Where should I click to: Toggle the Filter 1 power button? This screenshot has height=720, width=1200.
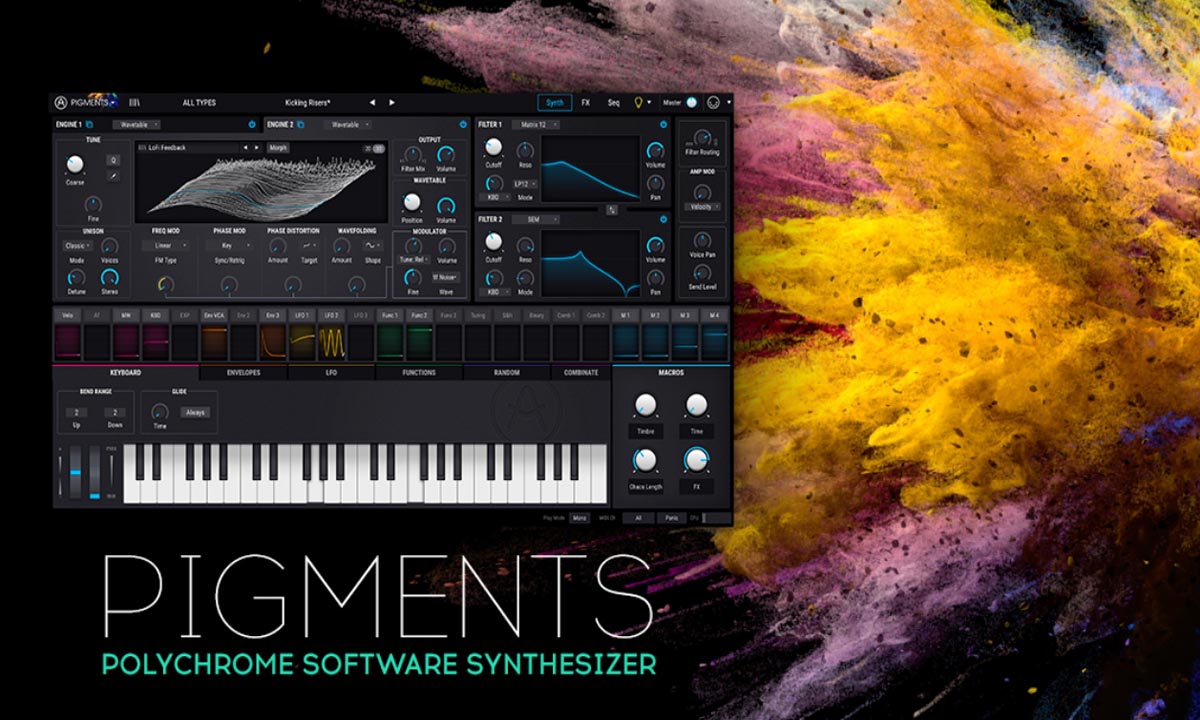[x=663, y=125]
